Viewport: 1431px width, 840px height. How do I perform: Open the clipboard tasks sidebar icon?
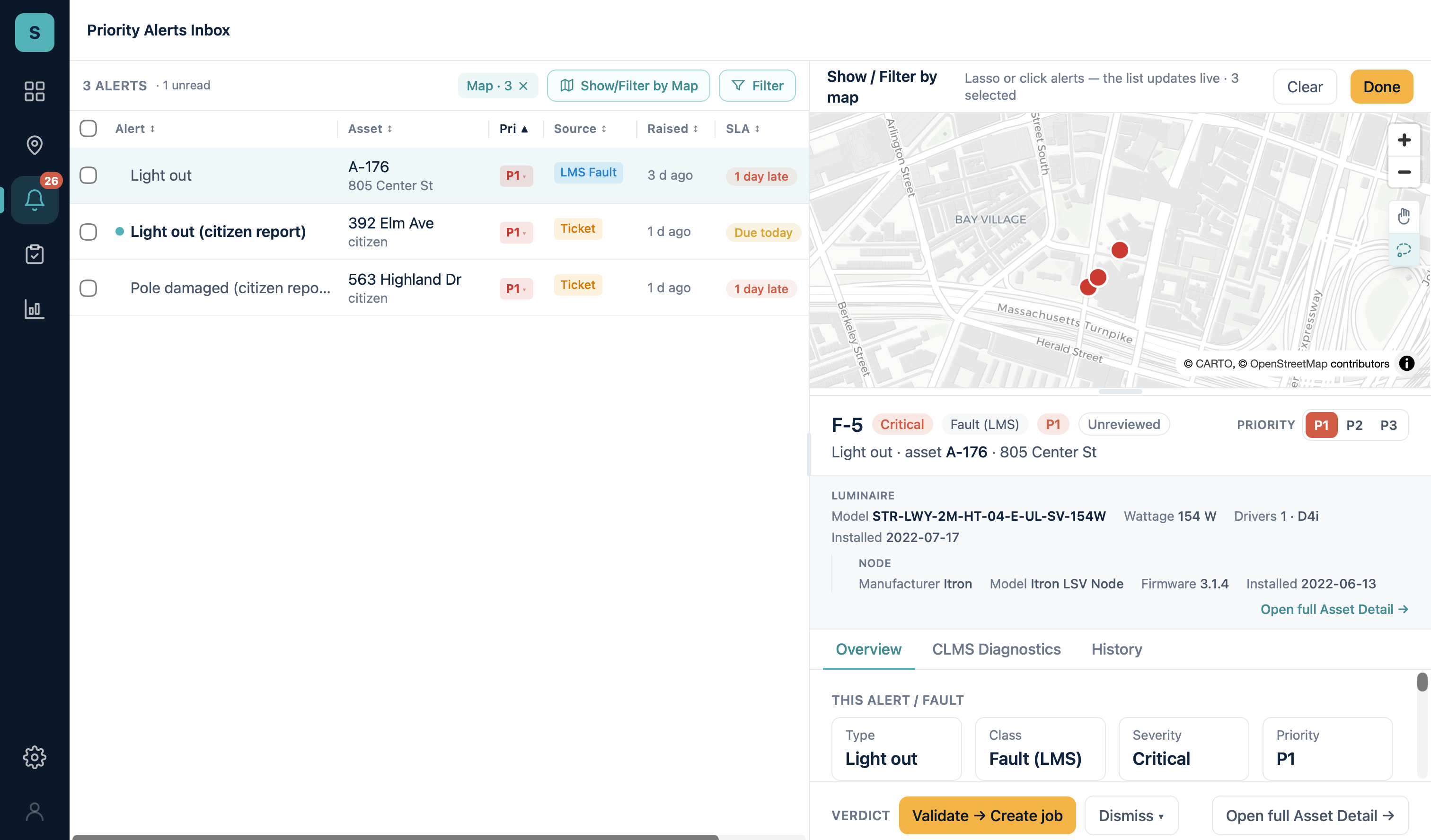(x=35, y=254)
